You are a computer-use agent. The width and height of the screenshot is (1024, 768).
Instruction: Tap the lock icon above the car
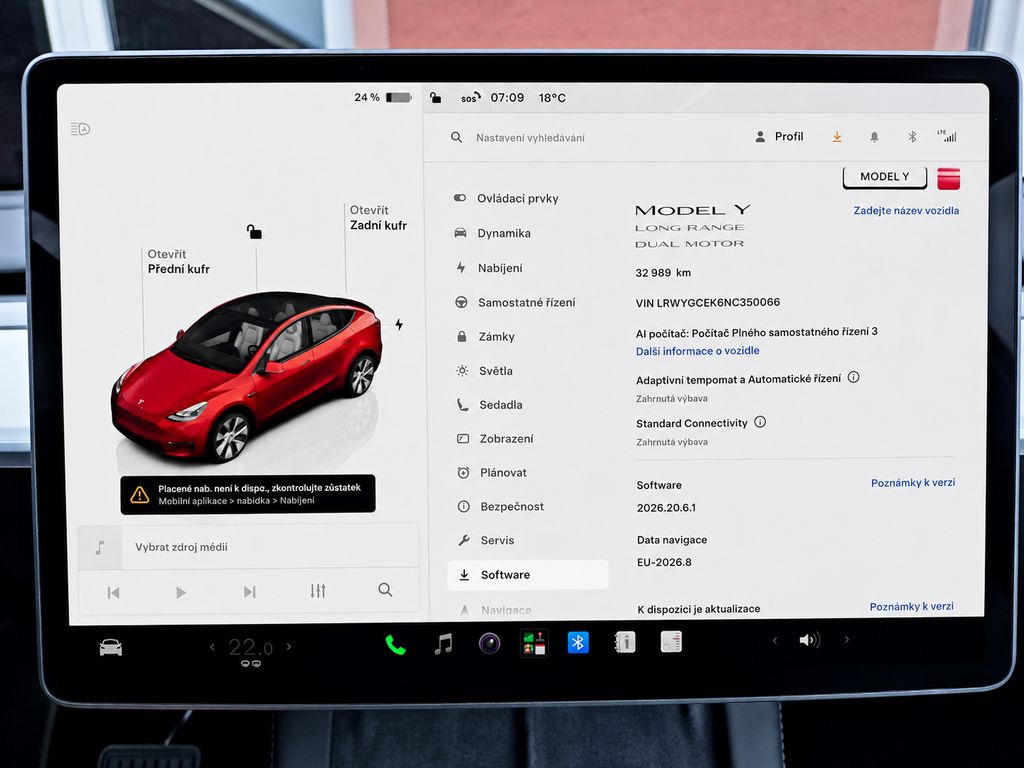click(254, 231)
